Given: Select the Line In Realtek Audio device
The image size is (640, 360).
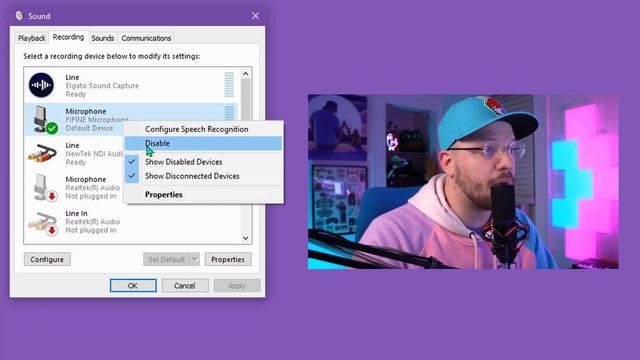Looking at the screenshot, I should [x=131, y=222].
